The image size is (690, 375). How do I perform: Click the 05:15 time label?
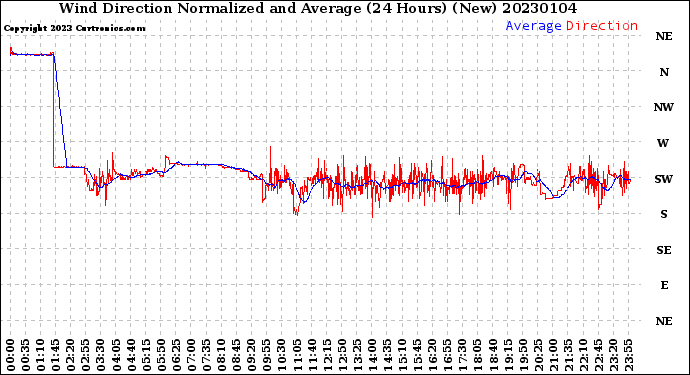point(146,355)
